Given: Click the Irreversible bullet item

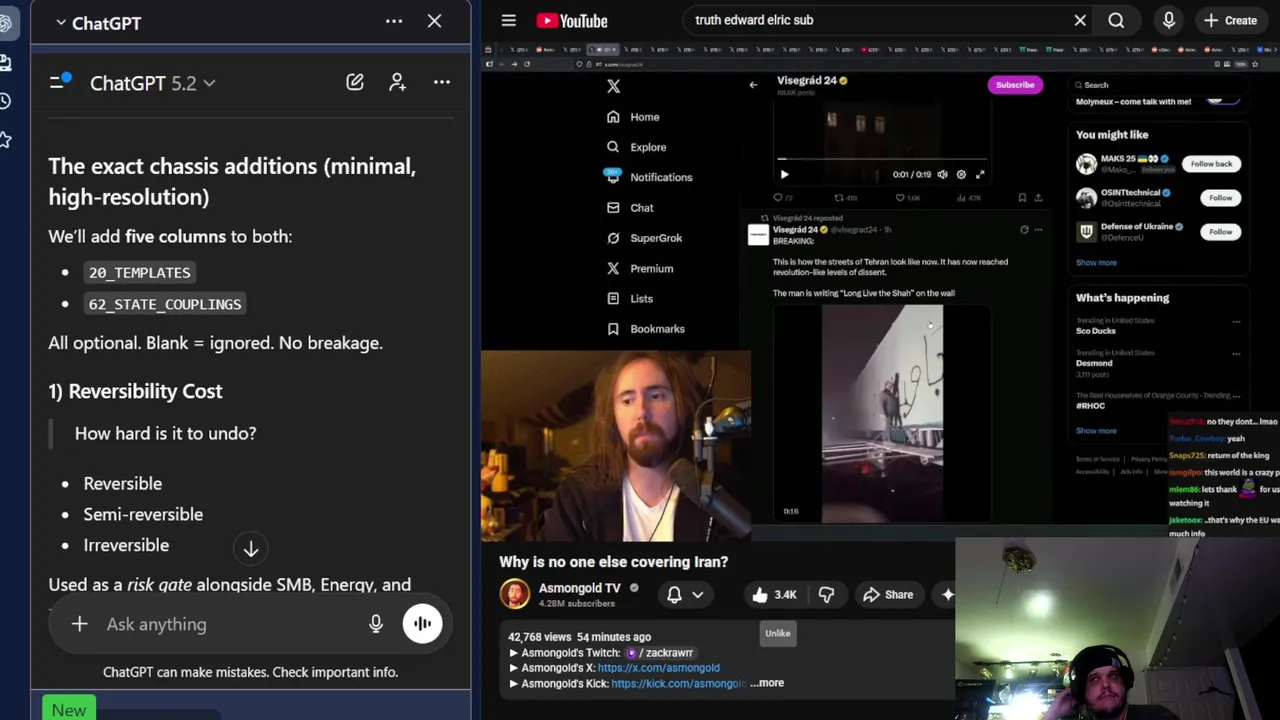Looking at the screenshot, I should (x=126, y=545).
